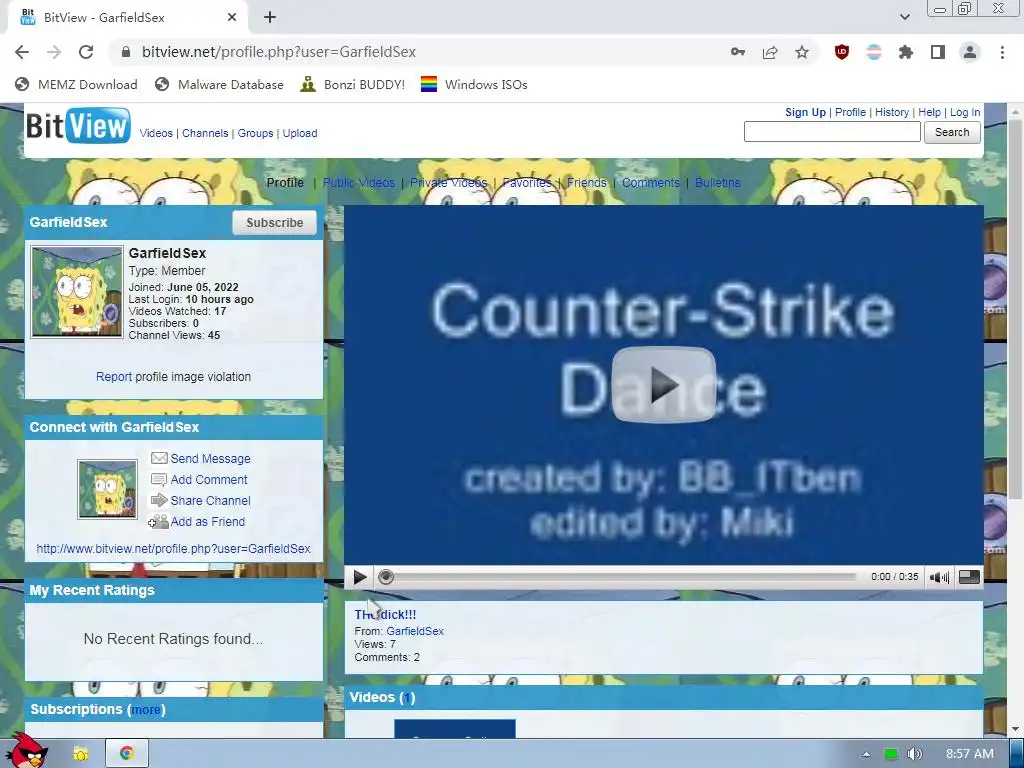Open the Extensions puzzle icon

point(906,52)
